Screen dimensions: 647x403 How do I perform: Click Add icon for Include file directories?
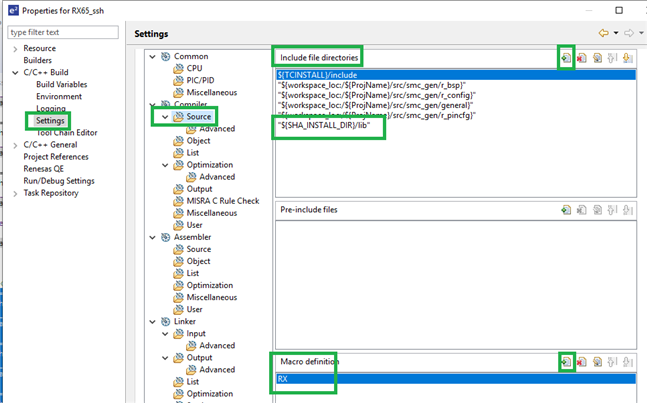[566, 58]
